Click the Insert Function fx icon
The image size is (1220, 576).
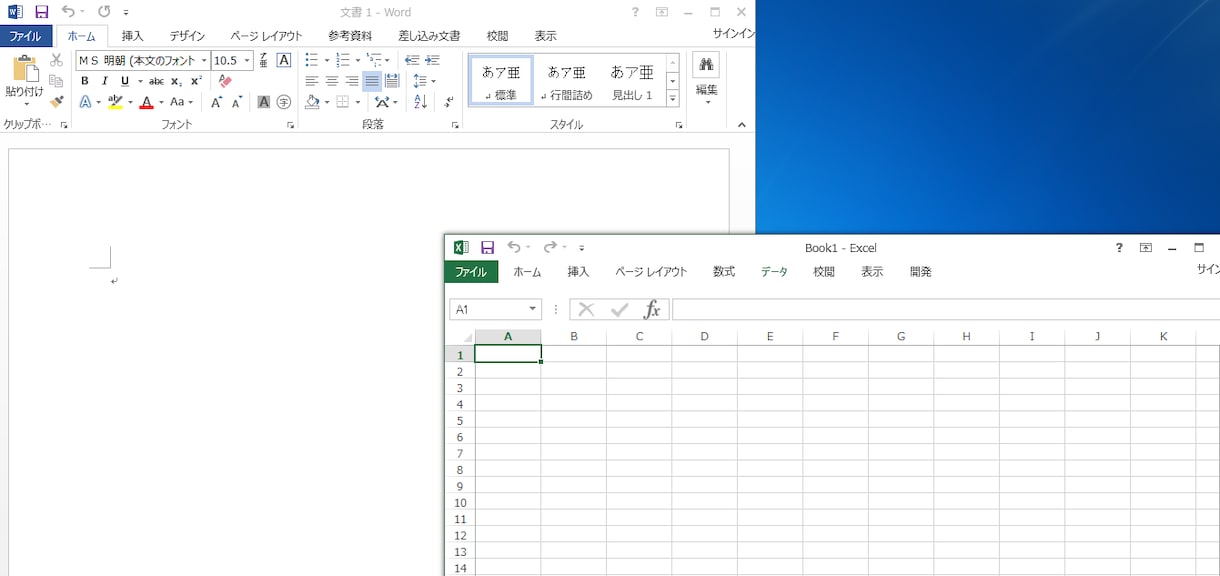pyautogui.click(x=652, y=310)
